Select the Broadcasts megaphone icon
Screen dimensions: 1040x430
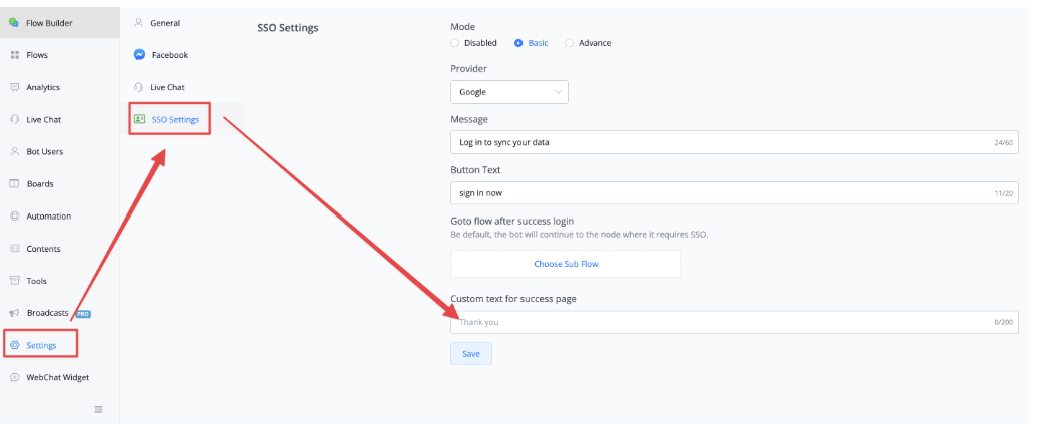(14, 313)
